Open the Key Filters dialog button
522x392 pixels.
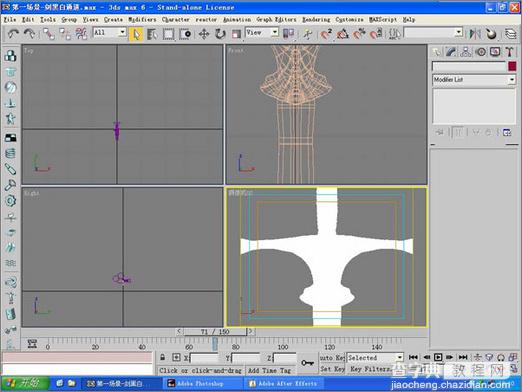pos(371,369)
